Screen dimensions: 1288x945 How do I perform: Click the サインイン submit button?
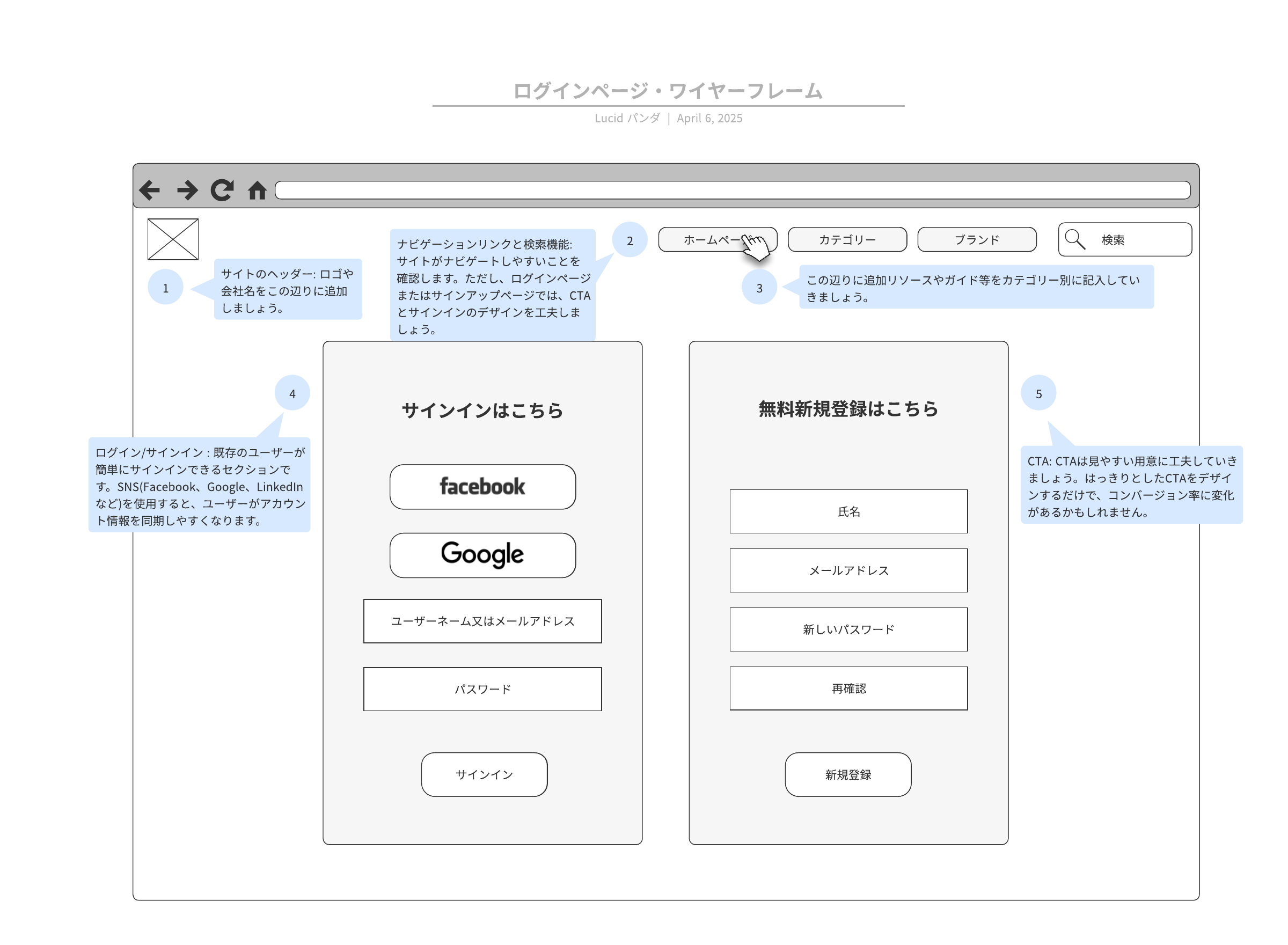pyautogui.click(x=484, y=774)
